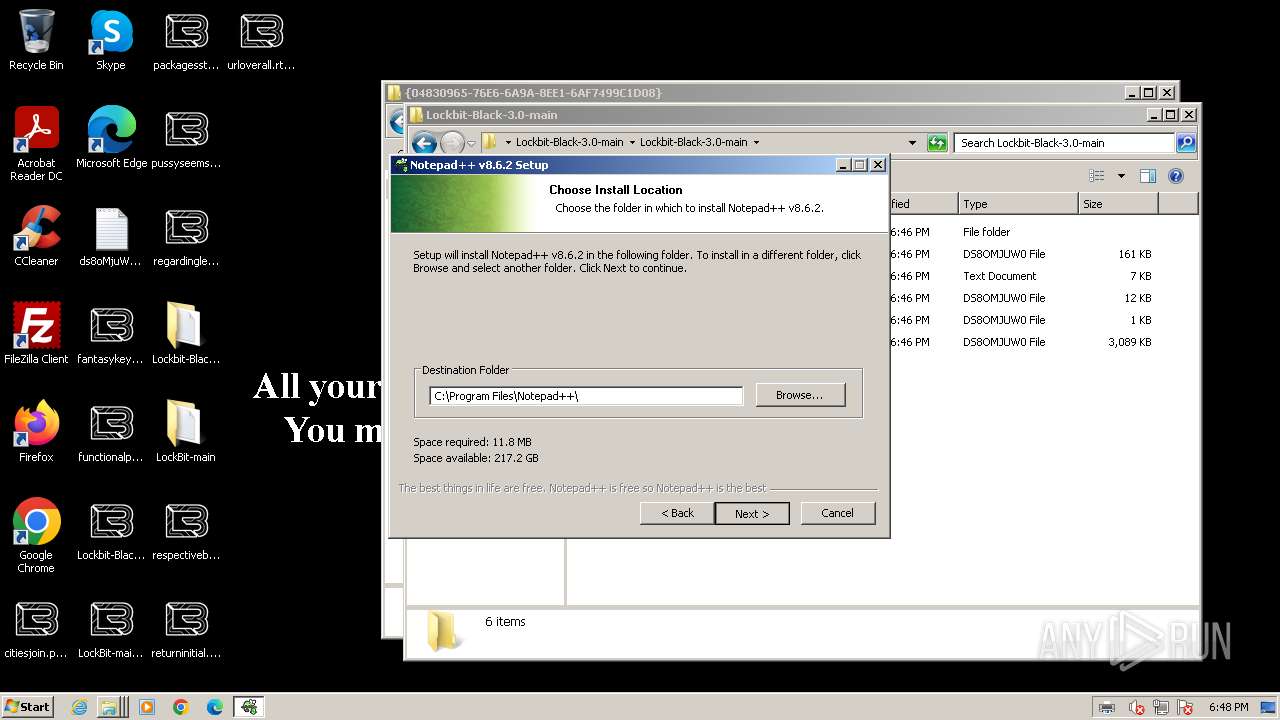Select the LockBit-main folder on desktop
Viewport: 1280px width, 720px height.
pos(186,433)
